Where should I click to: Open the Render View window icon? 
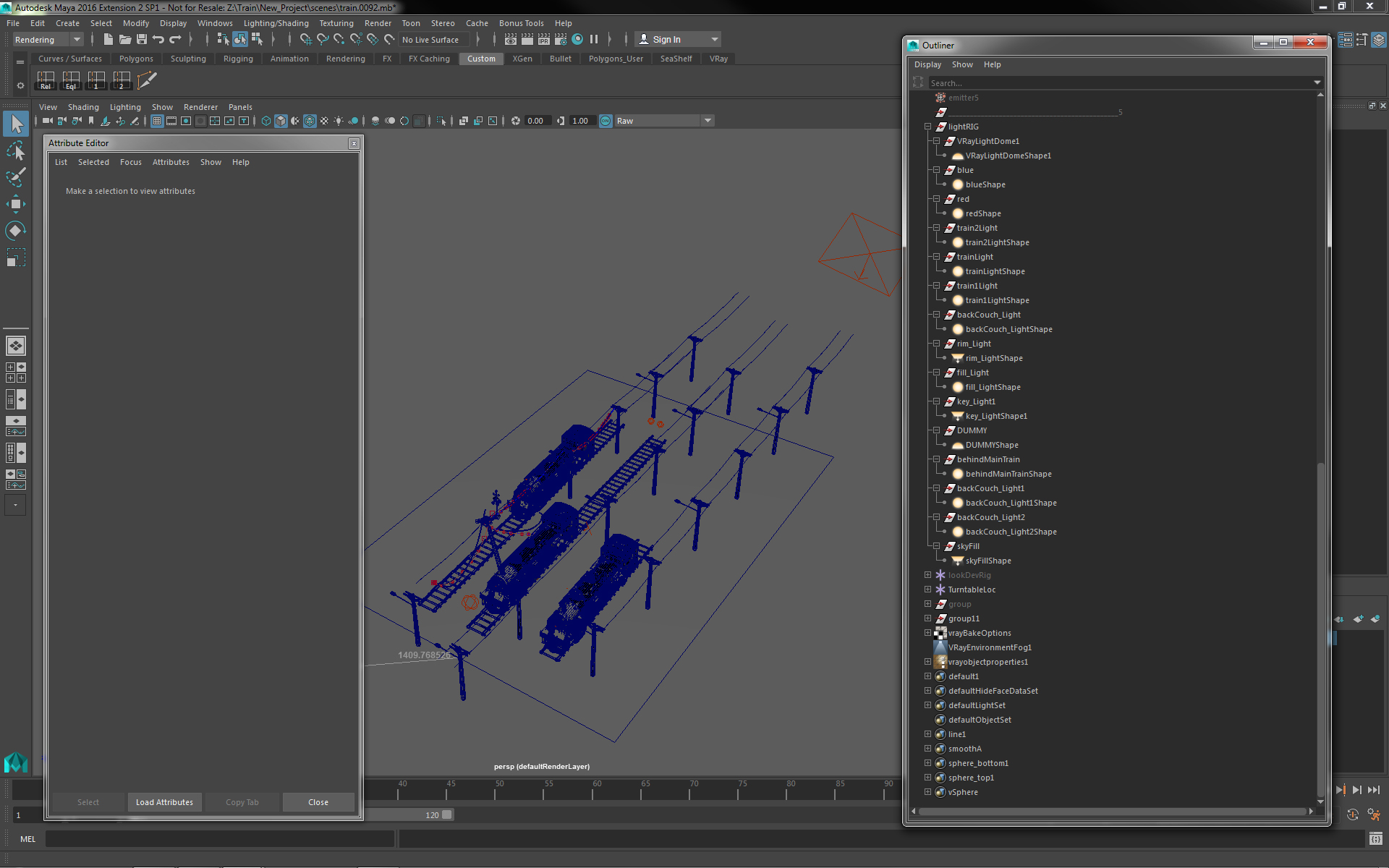click(511, 40)
